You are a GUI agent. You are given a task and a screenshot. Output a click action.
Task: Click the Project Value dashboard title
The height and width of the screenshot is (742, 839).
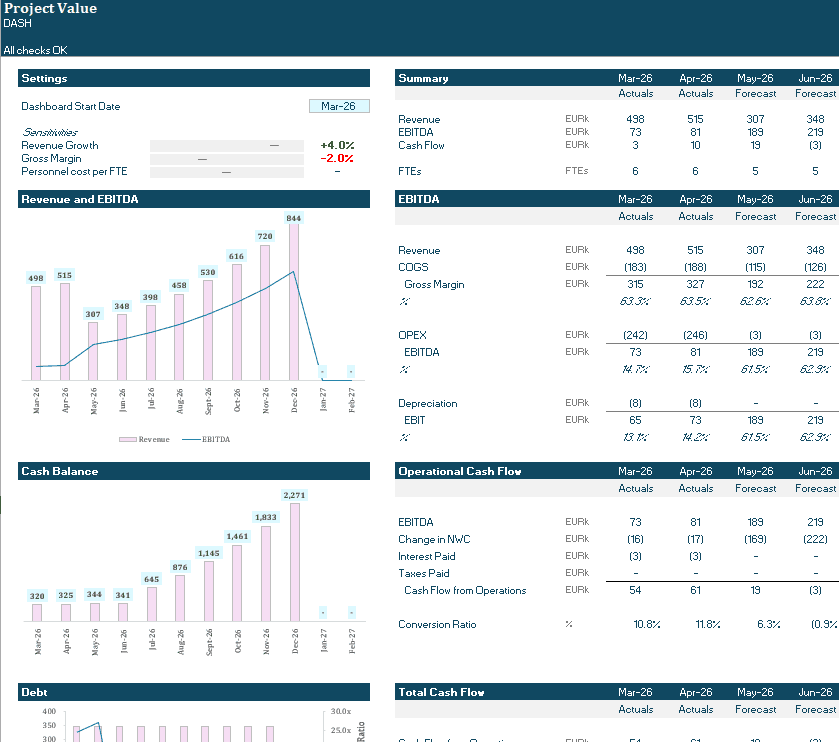click(50, 9)
